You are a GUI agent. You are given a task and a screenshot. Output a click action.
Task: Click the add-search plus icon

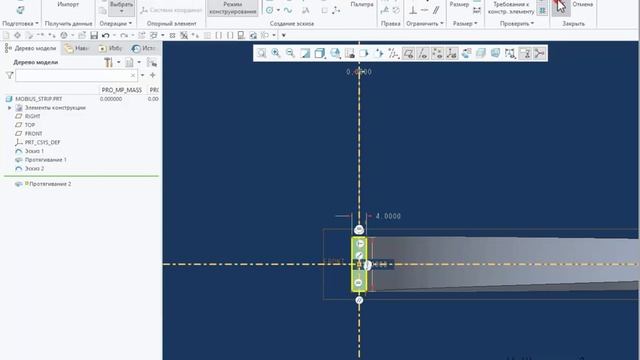click(x=153, y=75)
